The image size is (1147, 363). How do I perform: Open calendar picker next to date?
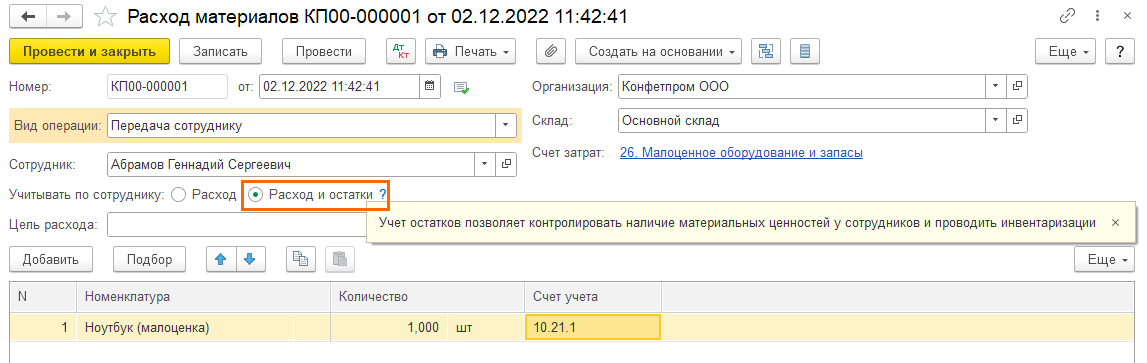click(430, 86)
